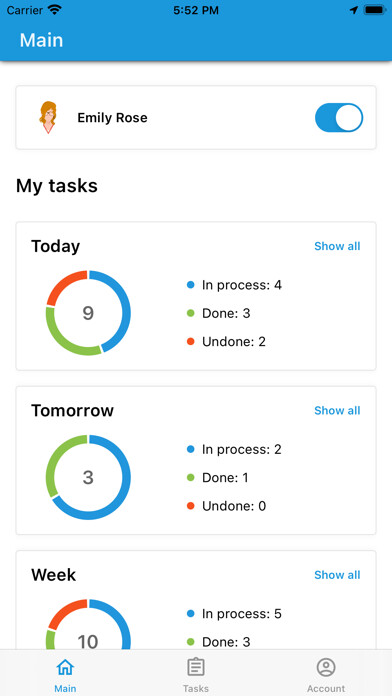Tap the red dot beside Today's Undone: 2
The height and width of the screenshot is (696, 392).
pyautogui.click(x=190, y=342)
